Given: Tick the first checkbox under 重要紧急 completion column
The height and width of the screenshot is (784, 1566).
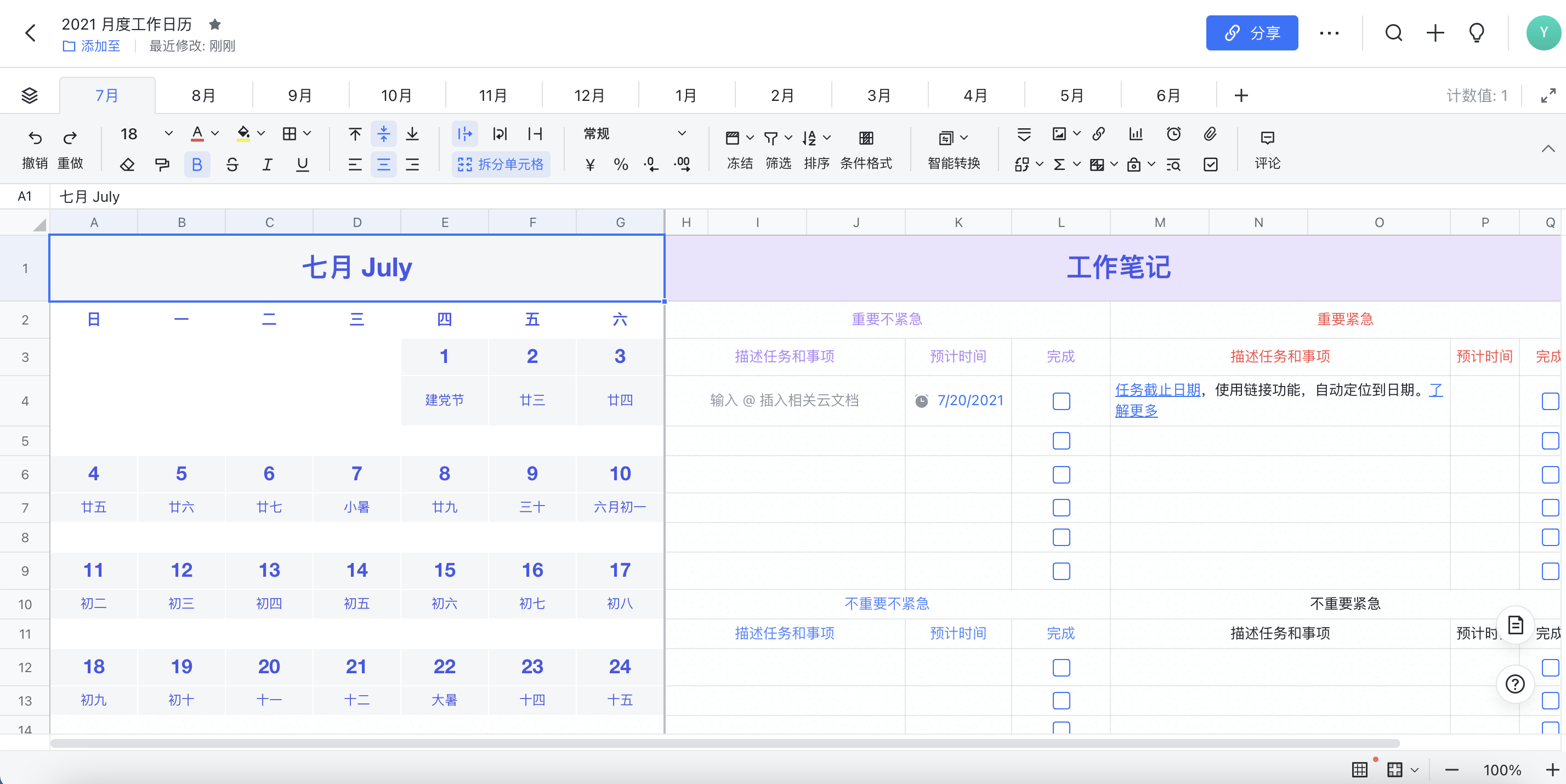Looking at the screenshot, I should coord(1551,401).
